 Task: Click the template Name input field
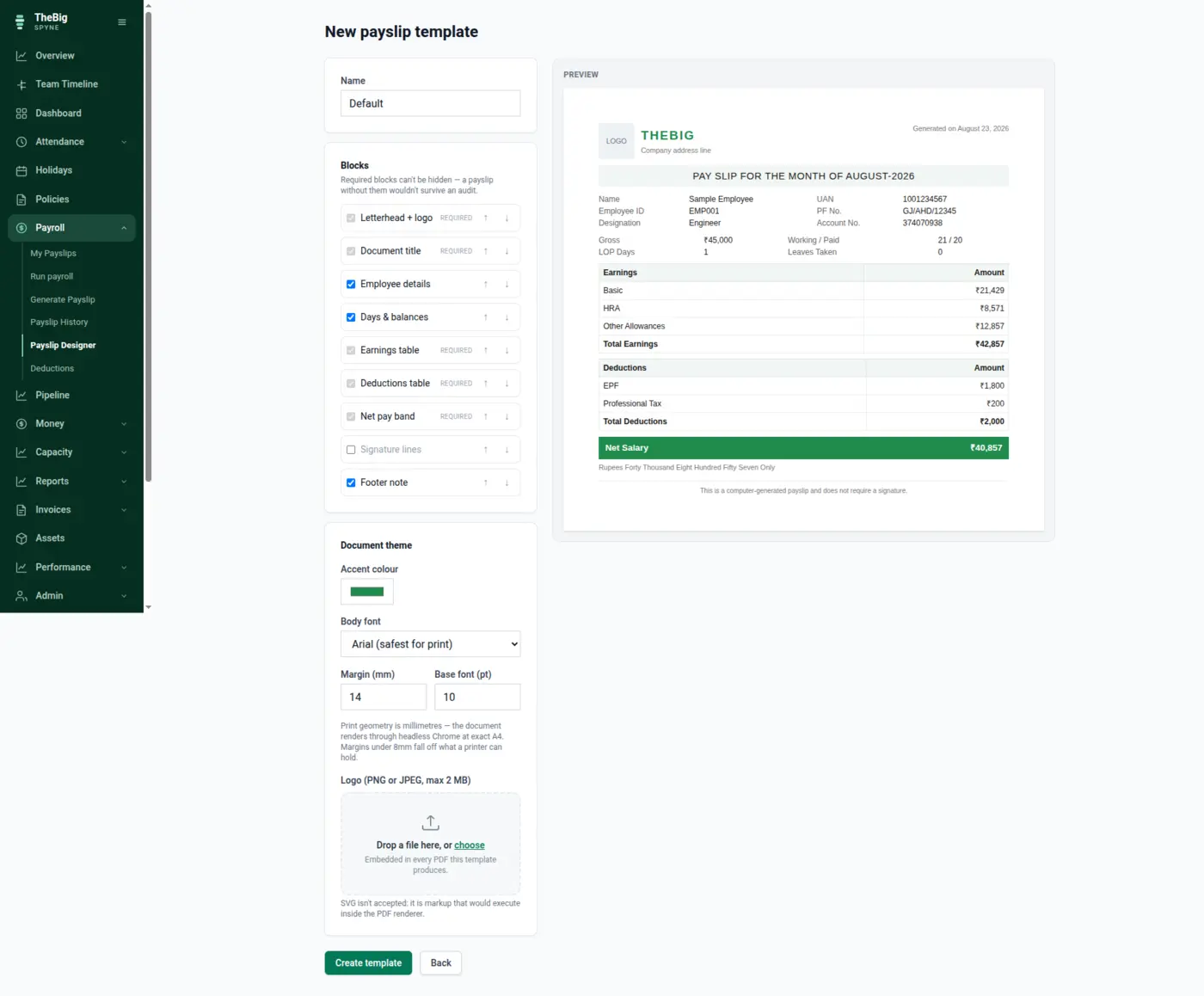(x=430, y=103)
